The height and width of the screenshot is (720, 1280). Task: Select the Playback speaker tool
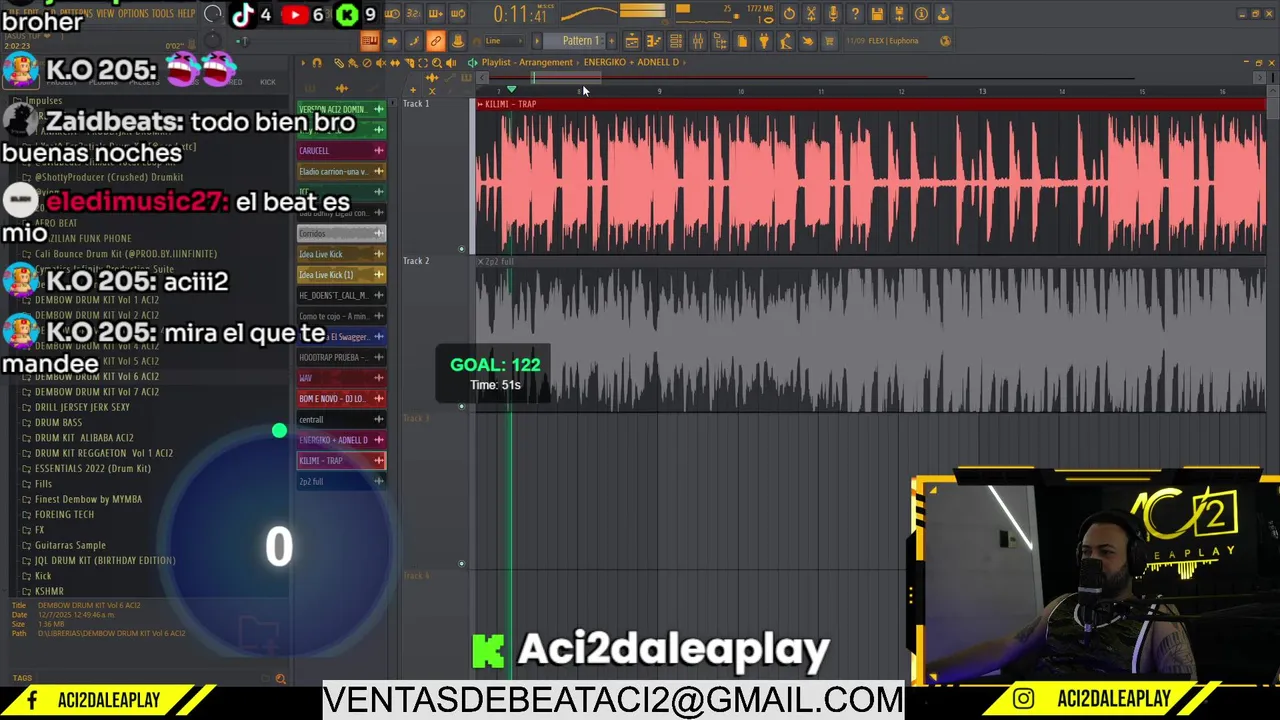click(x=451, y=62)
